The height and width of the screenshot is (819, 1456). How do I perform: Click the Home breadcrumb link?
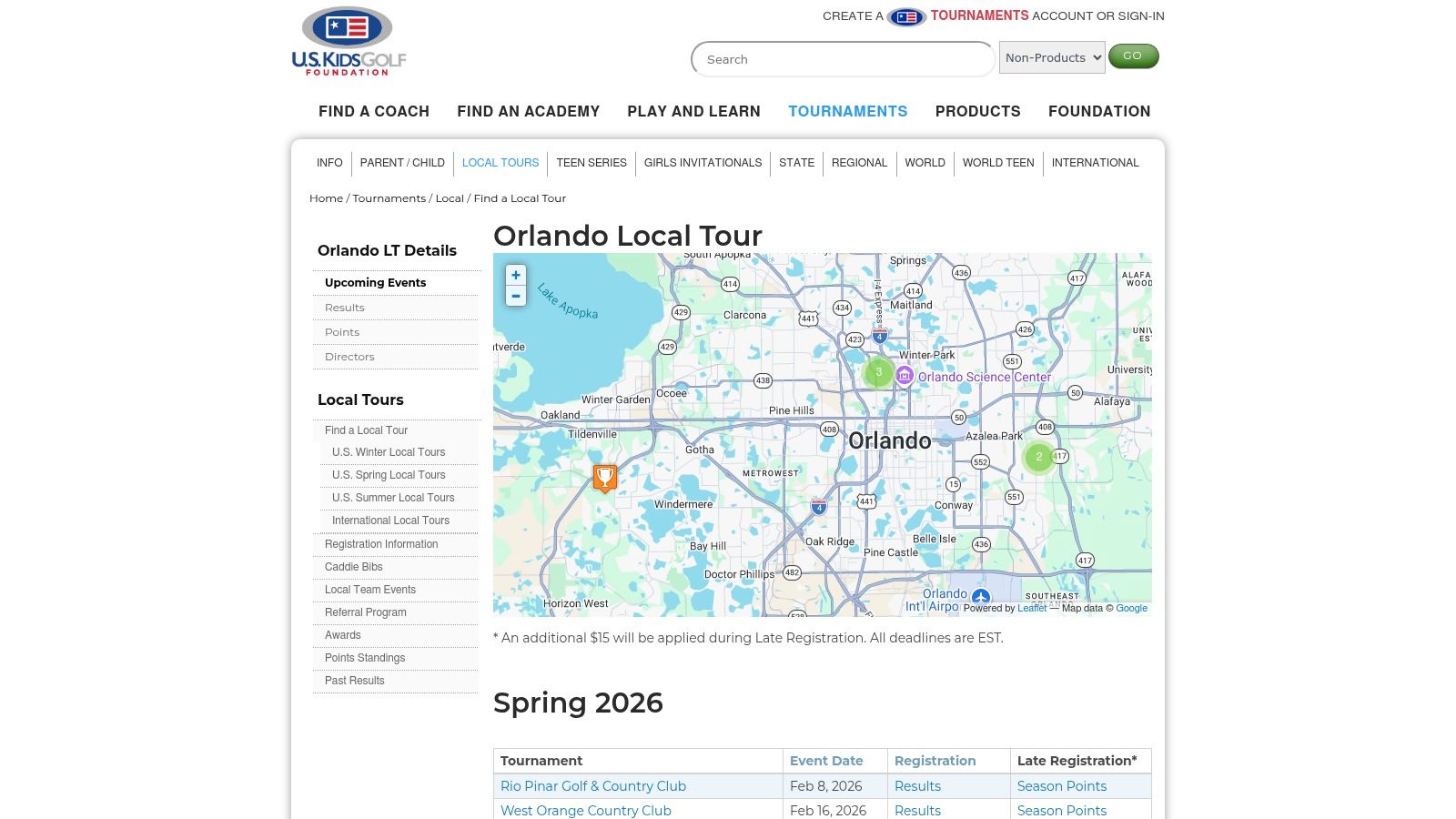[326, 198]
